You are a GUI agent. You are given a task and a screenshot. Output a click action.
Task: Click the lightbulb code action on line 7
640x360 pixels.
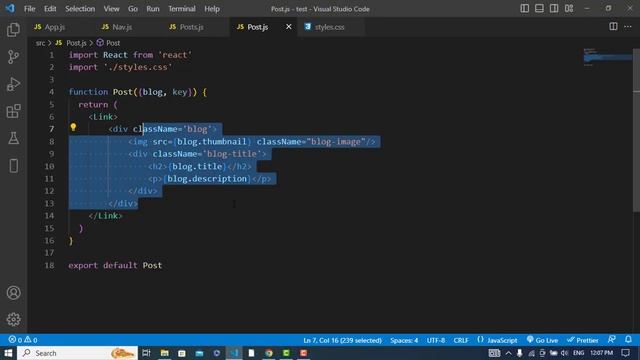(x=73, y=127)
